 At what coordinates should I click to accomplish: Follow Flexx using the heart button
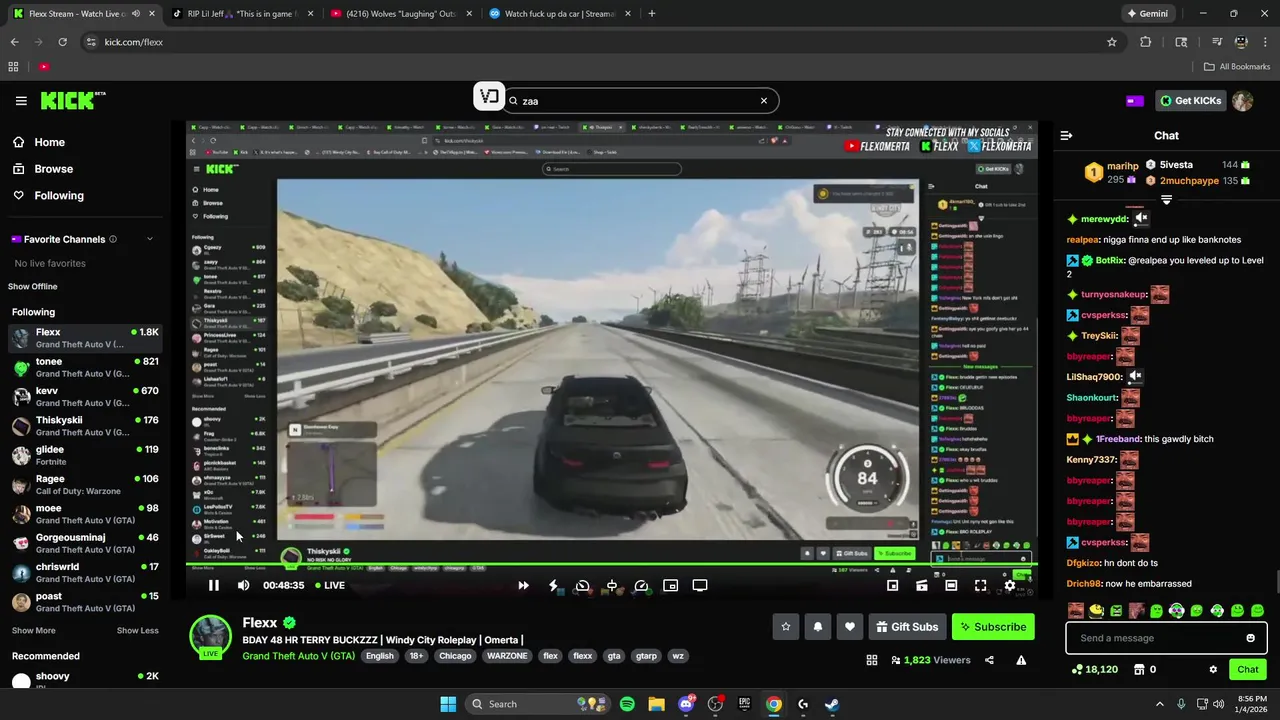pos(850,627)
